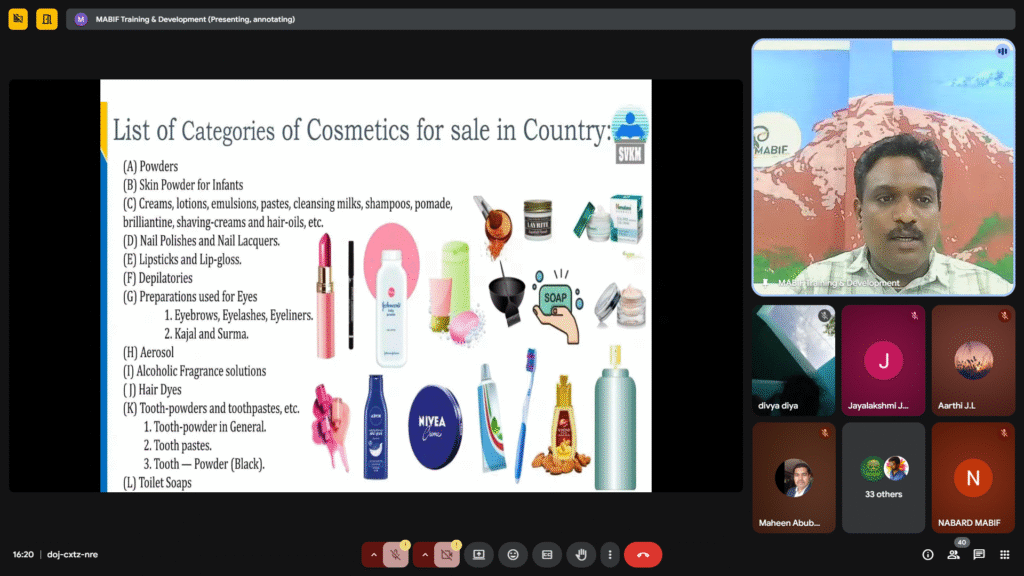Raise your hand
Viewport: 1024px width, 576px height.
581,554
